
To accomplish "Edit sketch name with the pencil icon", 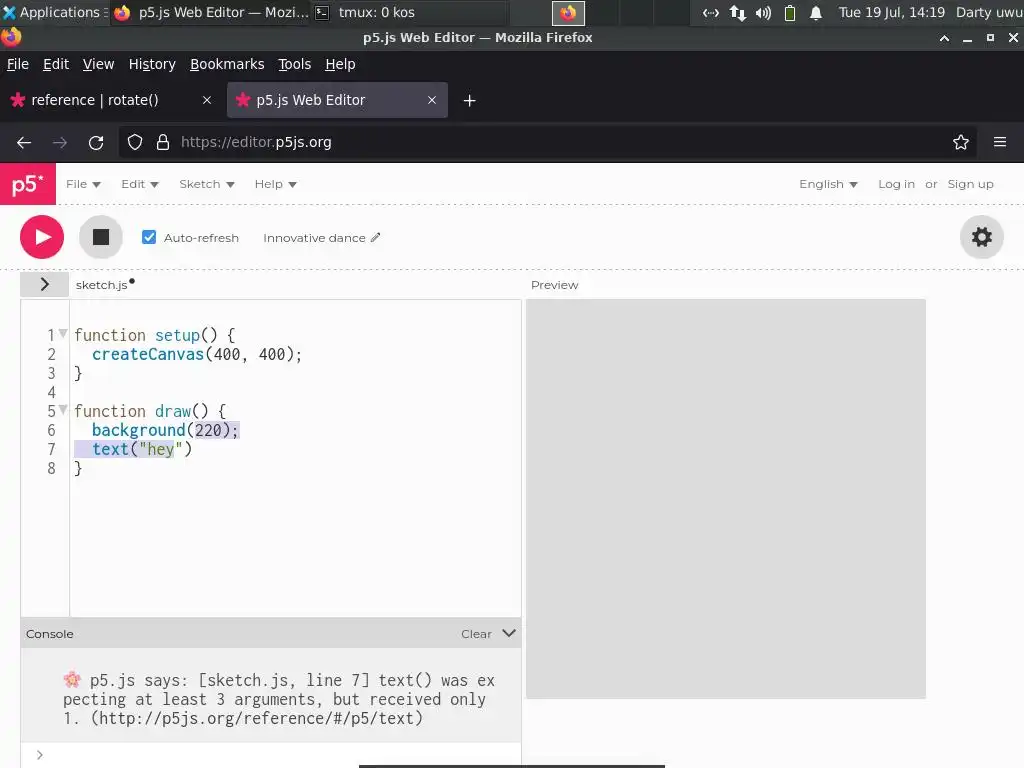I will click(x=375, y=238).
